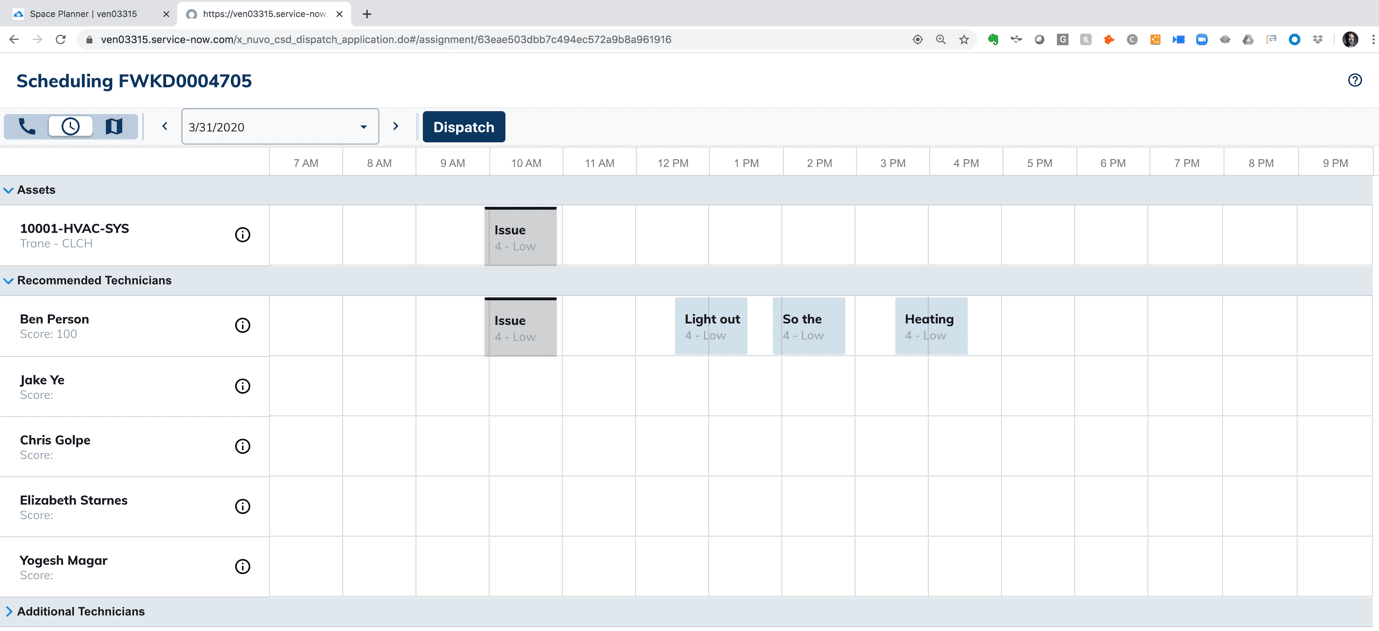Open info for Elizabeth Starnes
1379x631 pixels.
[242, 507]
